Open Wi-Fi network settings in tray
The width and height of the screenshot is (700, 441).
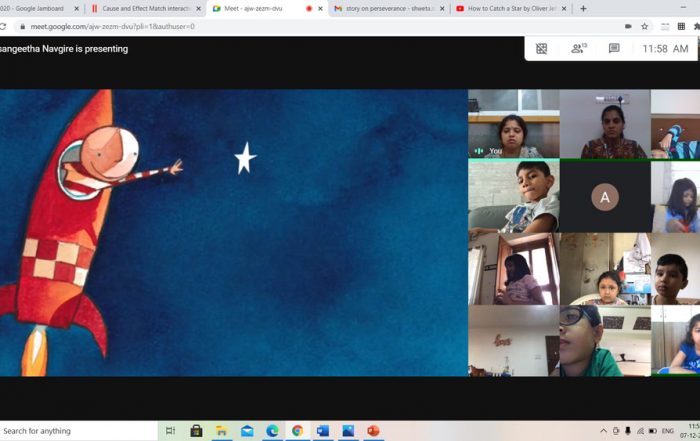click(x=640, y=431)
